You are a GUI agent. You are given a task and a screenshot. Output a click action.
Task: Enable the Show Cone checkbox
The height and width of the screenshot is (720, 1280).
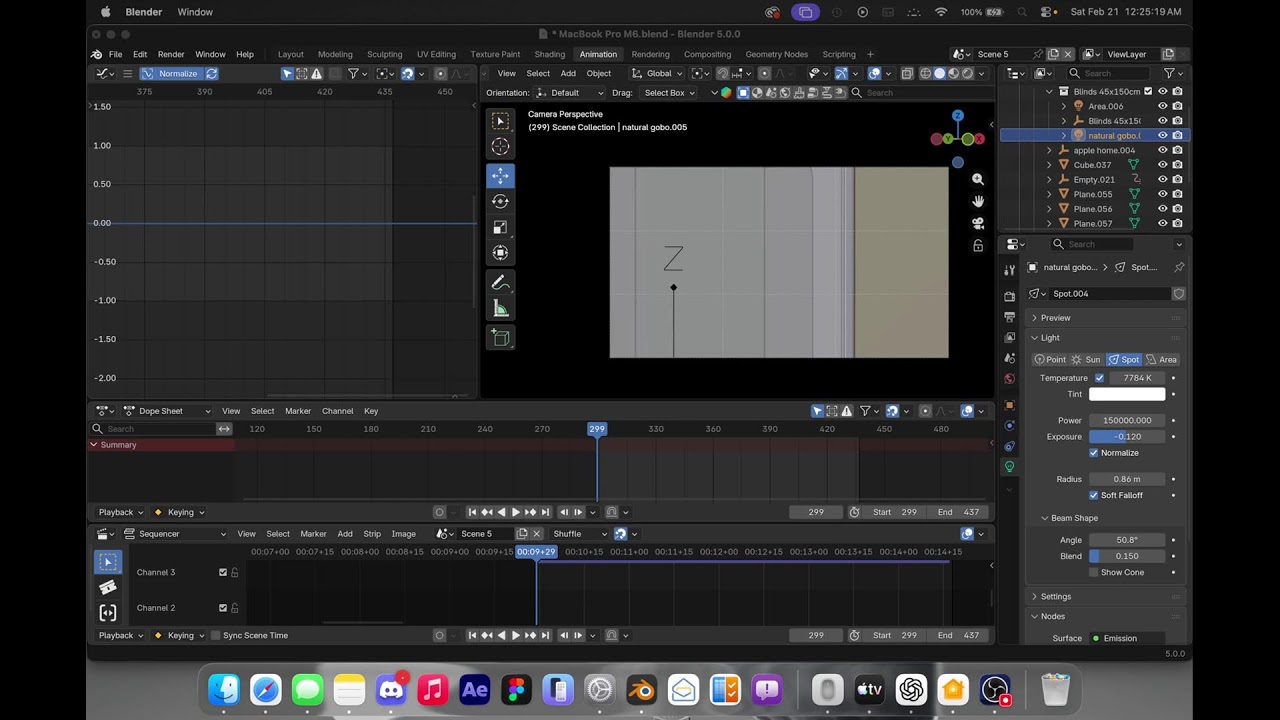tap(1094, 572)
